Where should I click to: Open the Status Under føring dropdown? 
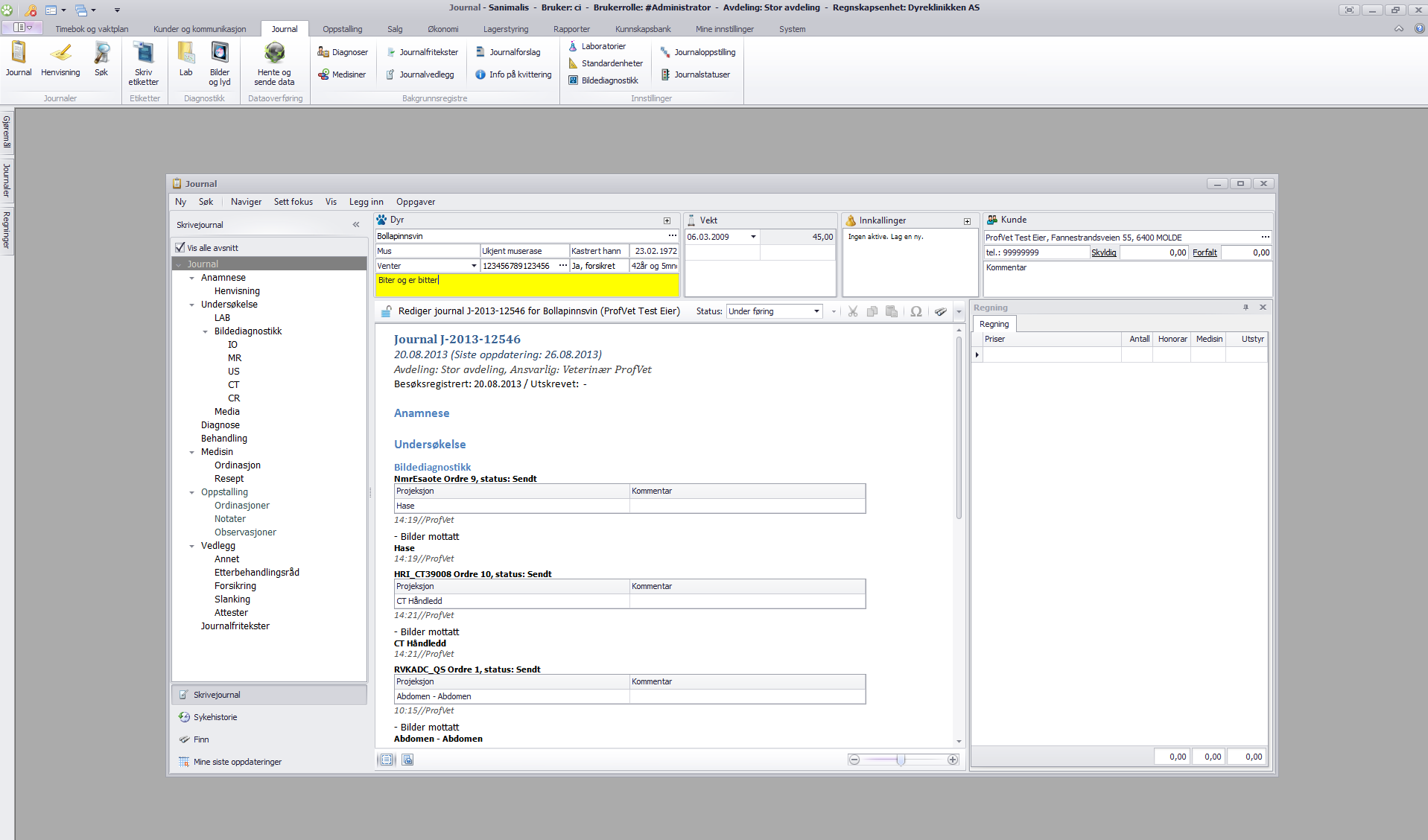[x=816, y=311]
